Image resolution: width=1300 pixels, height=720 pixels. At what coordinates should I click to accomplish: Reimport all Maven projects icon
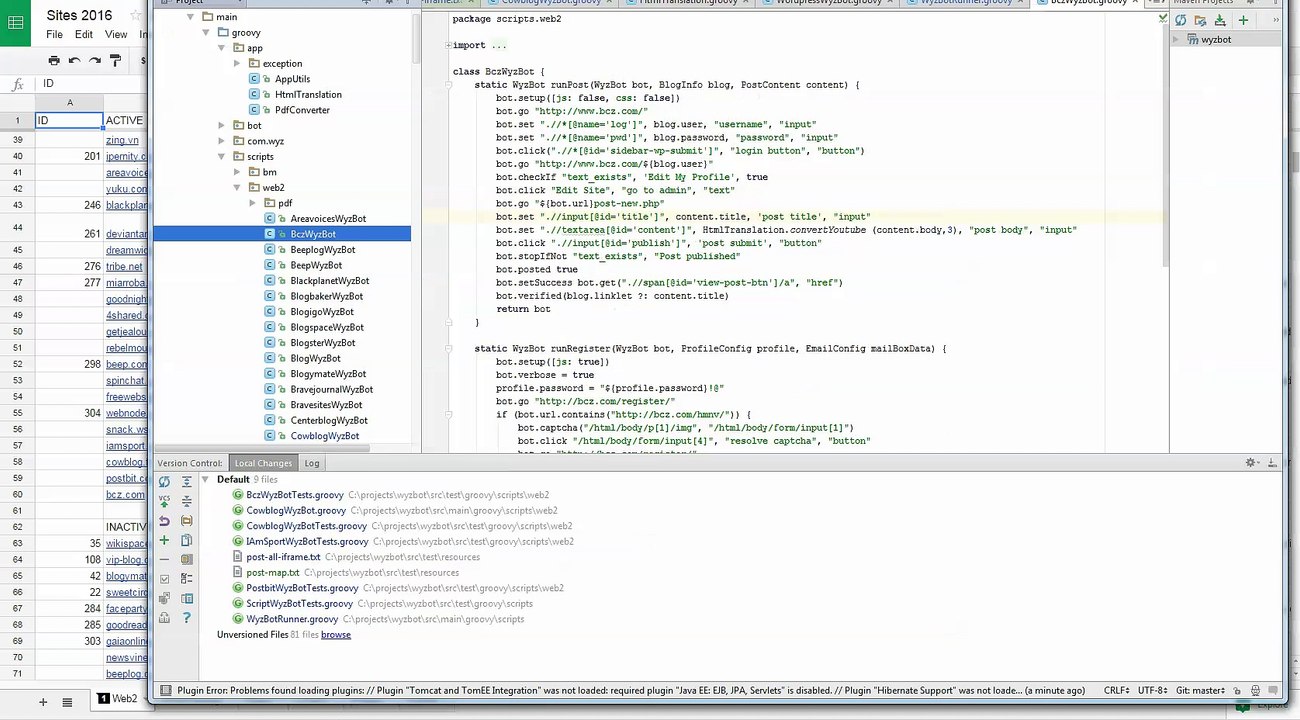coord(1181,20)
